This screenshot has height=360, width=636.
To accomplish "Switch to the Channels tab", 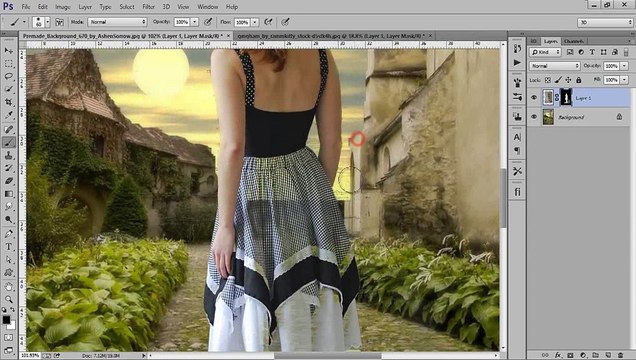I will pyautogui.click(x=574, y=41).
